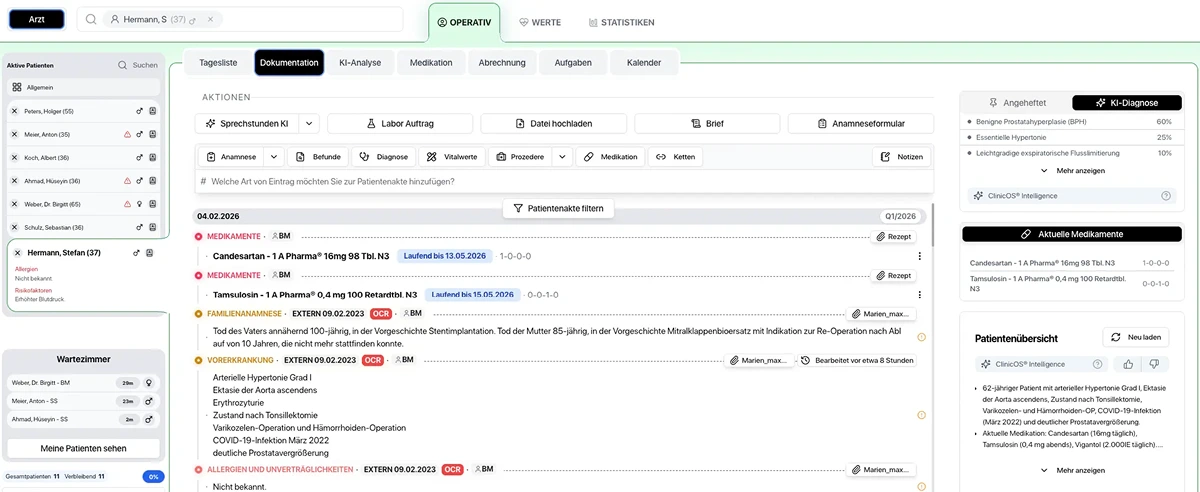This screenshot has height=492, width=1200.
Task: Expand Sprechstunden KI dropdown arrow
Action: (x=309, y=124)
